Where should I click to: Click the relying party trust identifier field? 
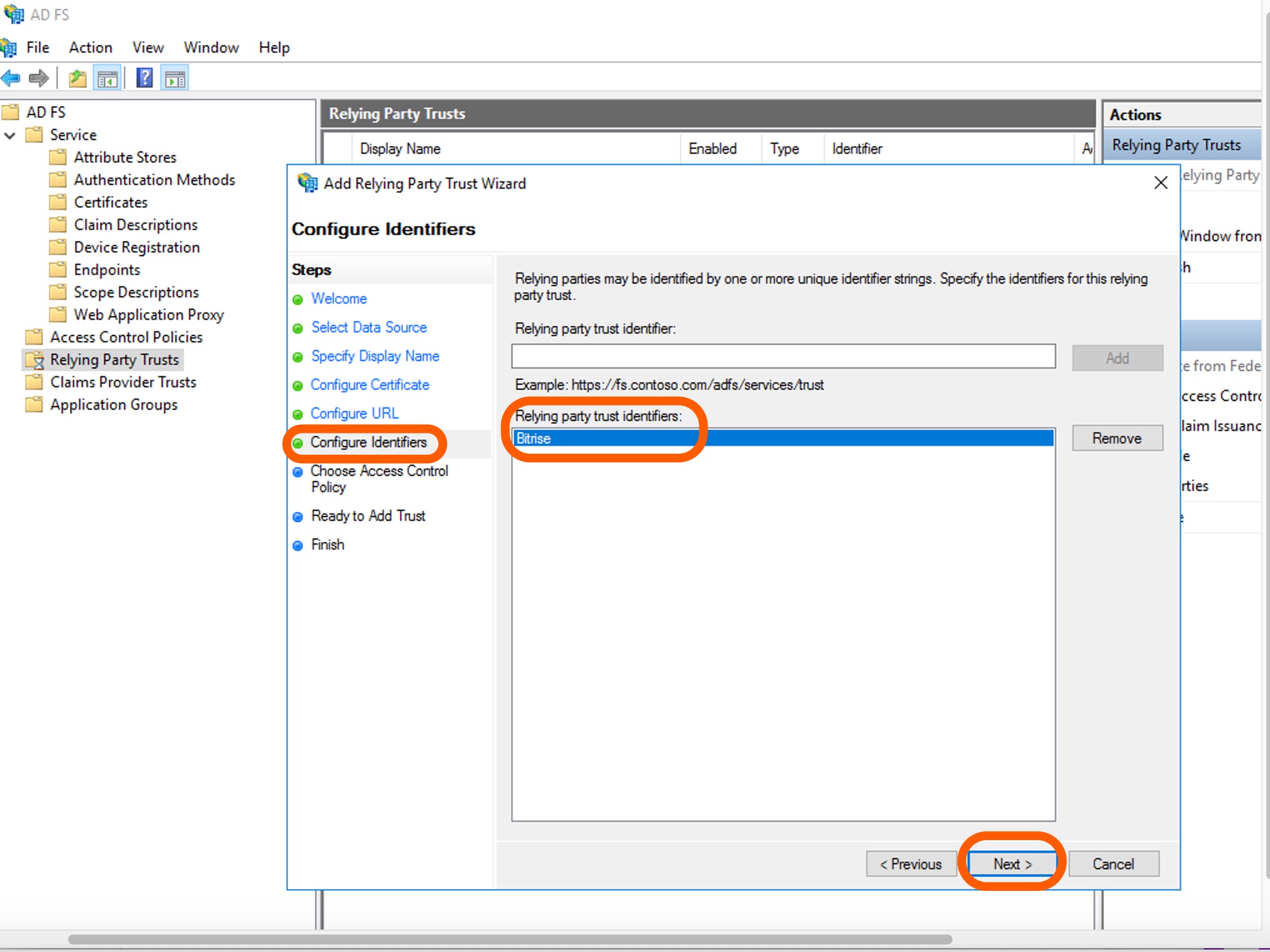783,357
